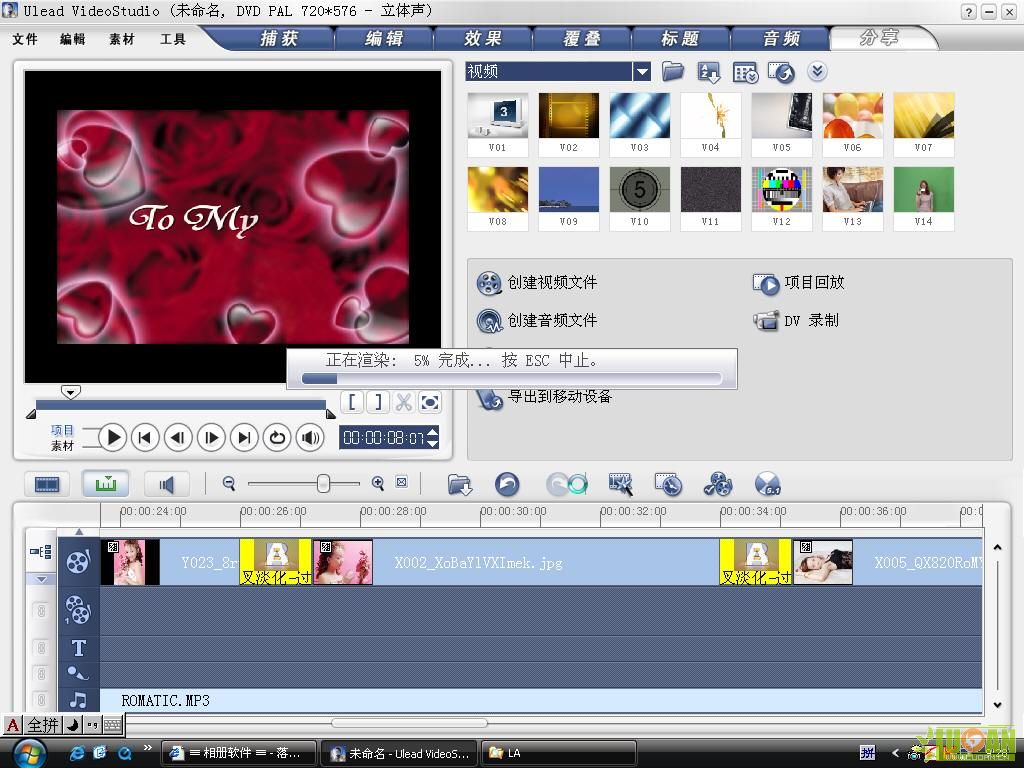1024x768 pixels.
Task: Open the library manager icon
Action: click(745, 72)
